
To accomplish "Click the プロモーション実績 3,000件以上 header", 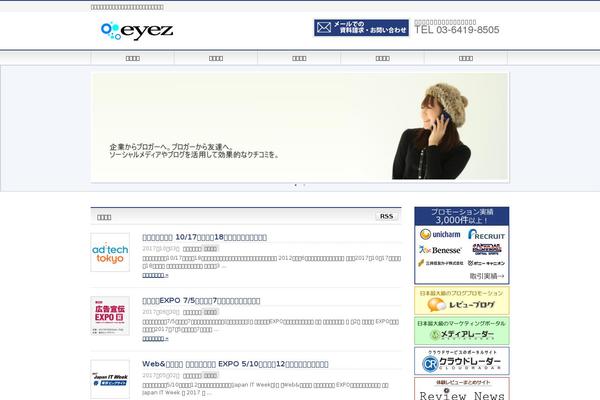I will click(x=462, y=216).
